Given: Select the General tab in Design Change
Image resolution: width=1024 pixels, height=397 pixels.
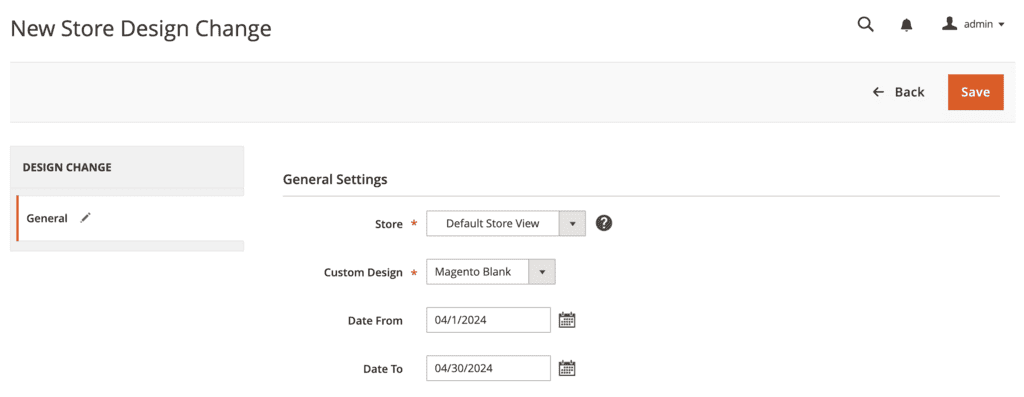Looking at the screenshot, I should click(x=131, y=218).
